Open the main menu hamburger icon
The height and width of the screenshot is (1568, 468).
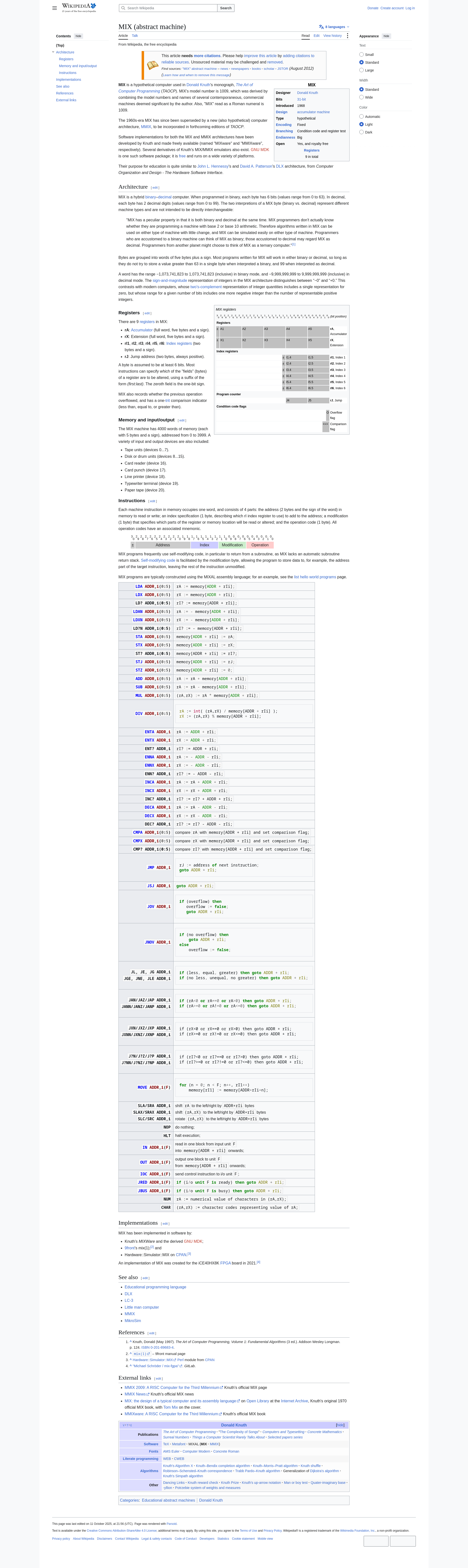pos(55,8)
